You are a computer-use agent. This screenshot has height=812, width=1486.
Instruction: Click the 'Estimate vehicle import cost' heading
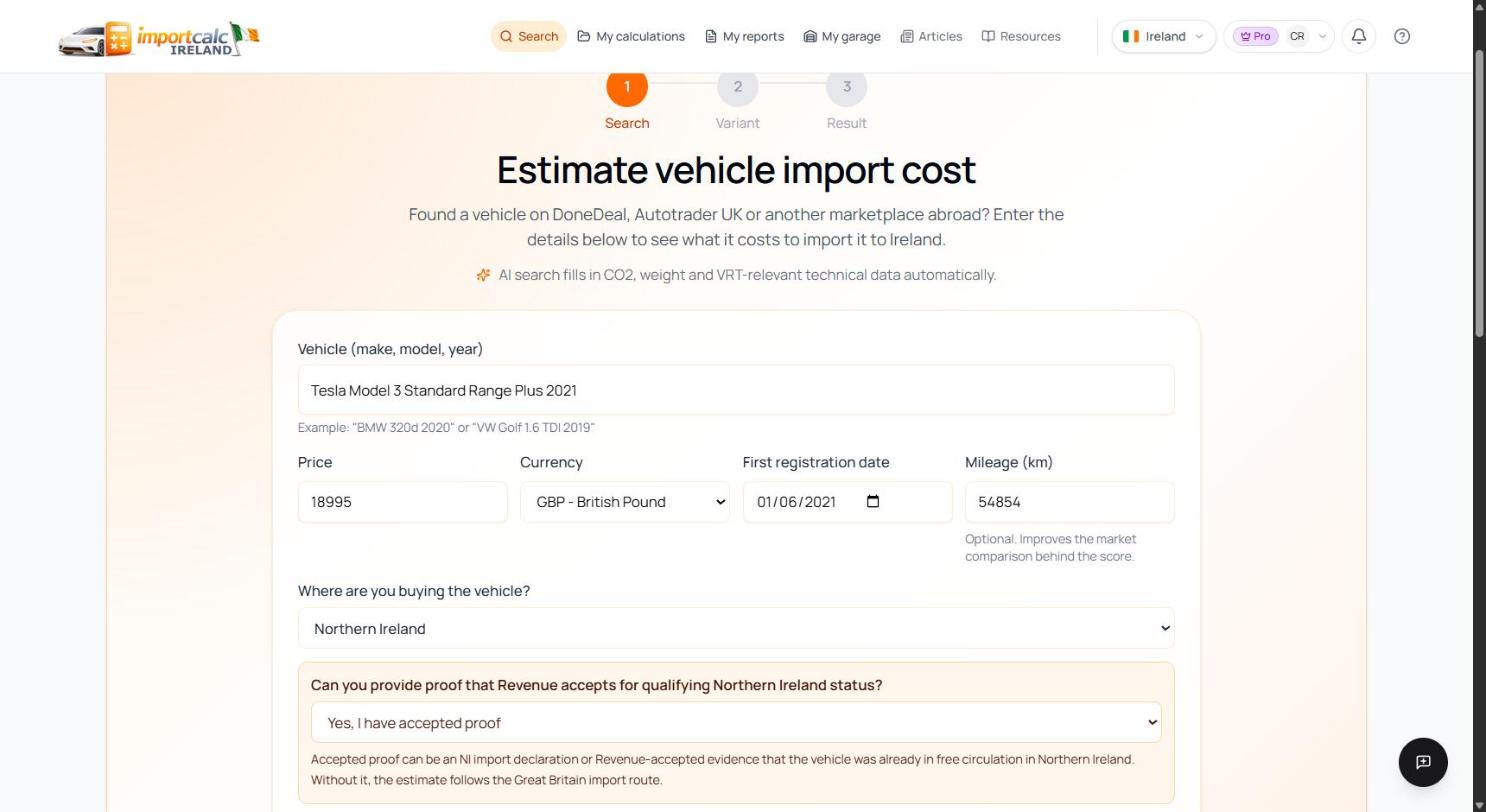tap(736, 170)
